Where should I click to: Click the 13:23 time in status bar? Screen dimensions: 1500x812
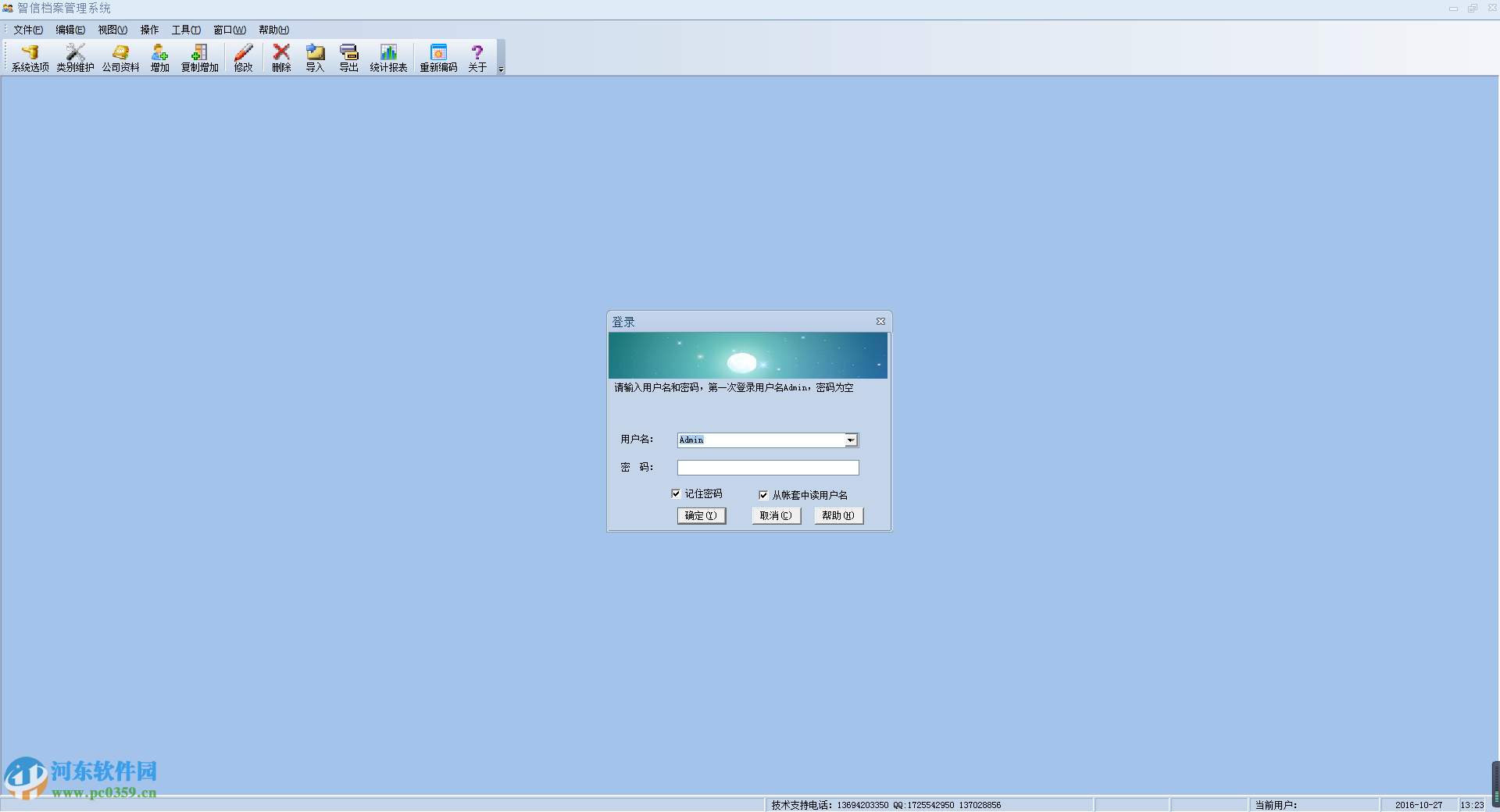tap(1472, 805)
